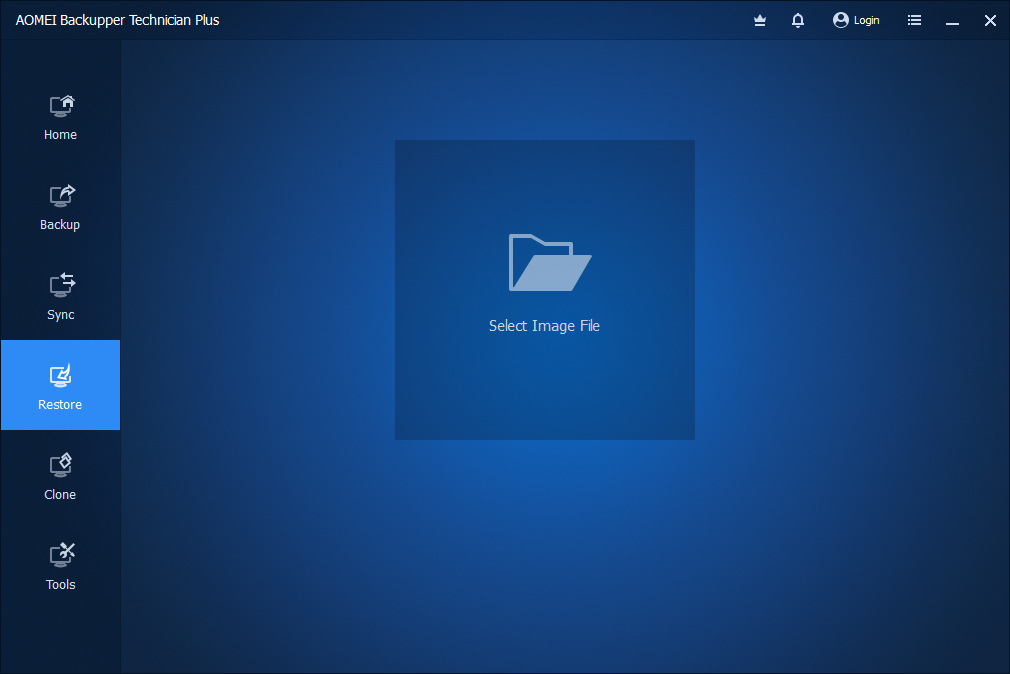This screenshot has height=674, width=1010.
Task: Click the Login text link
Action: click(867, 20)
